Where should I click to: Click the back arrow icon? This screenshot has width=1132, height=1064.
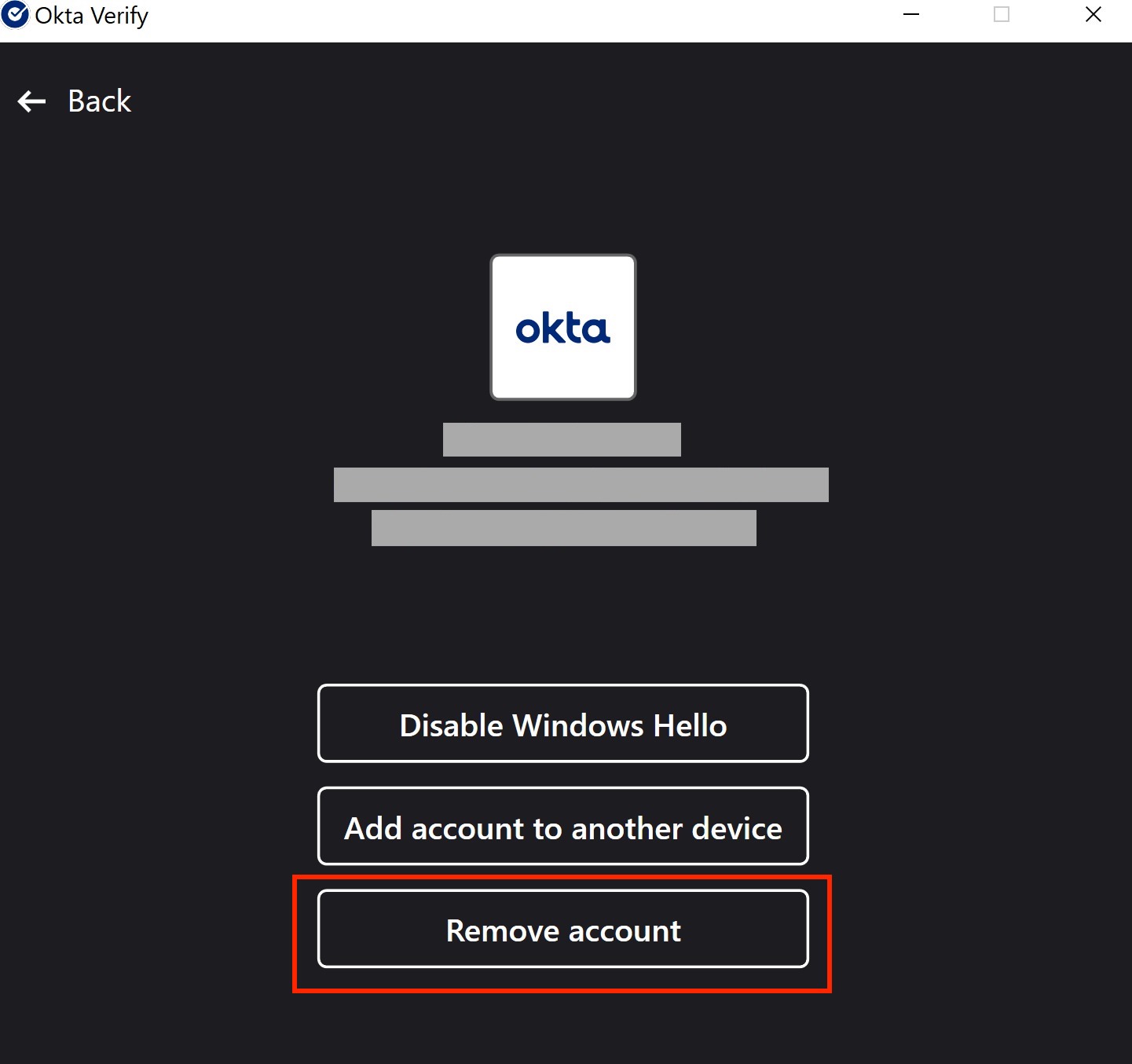(x=31, y=101)
